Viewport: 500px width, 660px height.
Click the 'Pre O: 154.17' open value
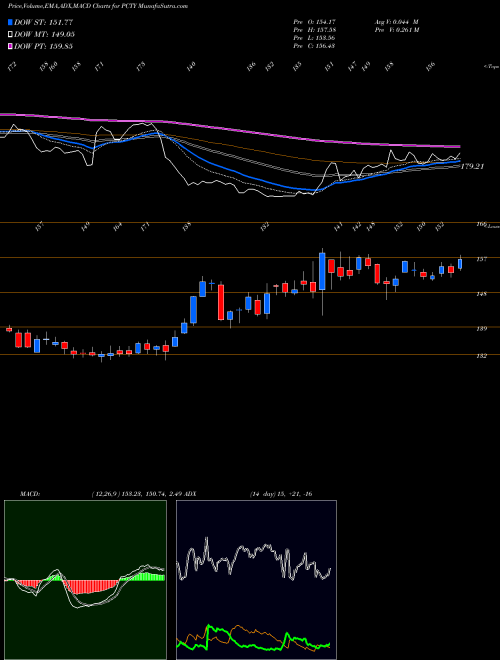314,21
